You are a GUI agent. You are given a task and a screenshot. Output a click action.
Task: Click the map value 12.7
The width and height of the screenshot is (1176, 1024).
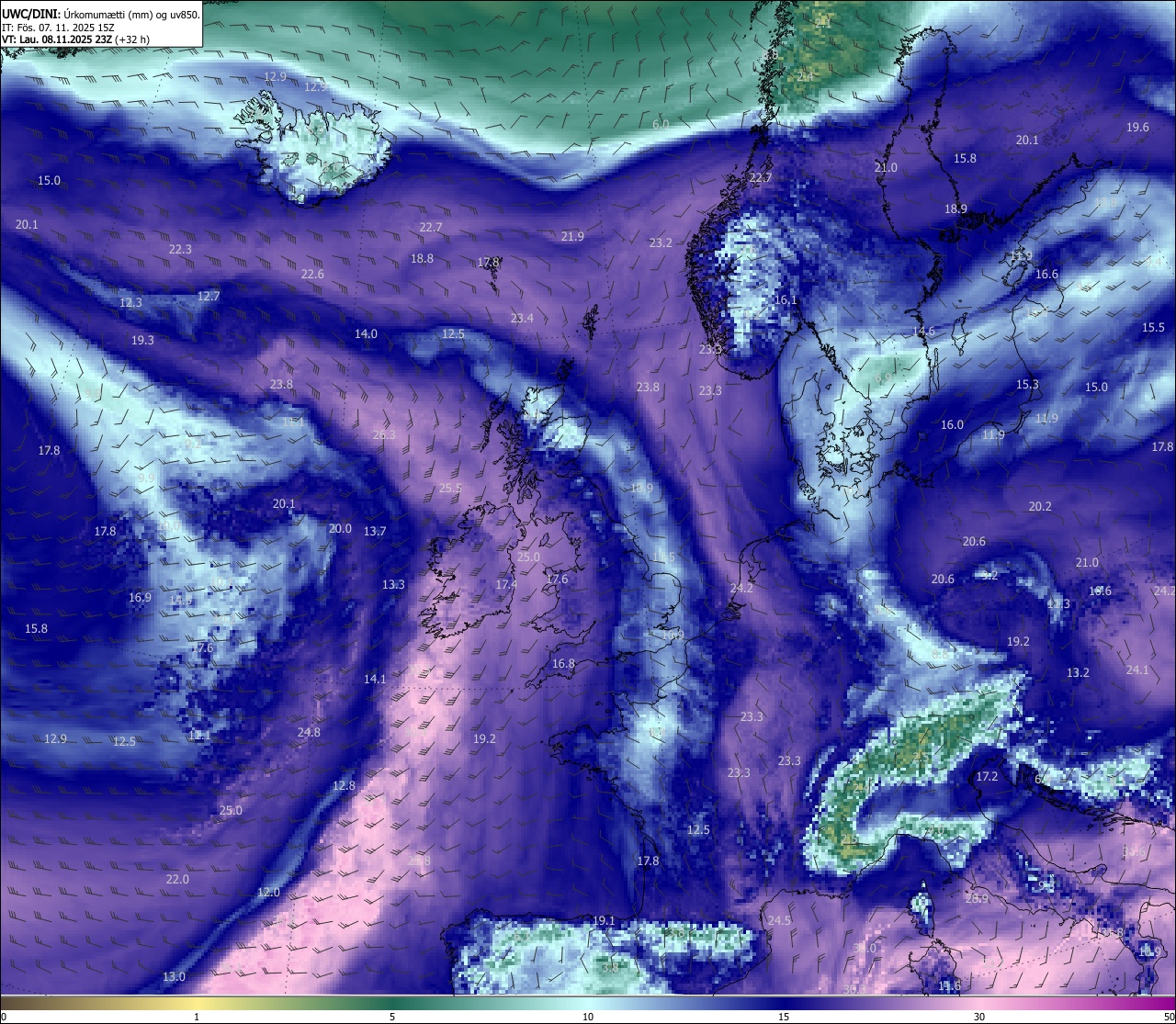209,296
